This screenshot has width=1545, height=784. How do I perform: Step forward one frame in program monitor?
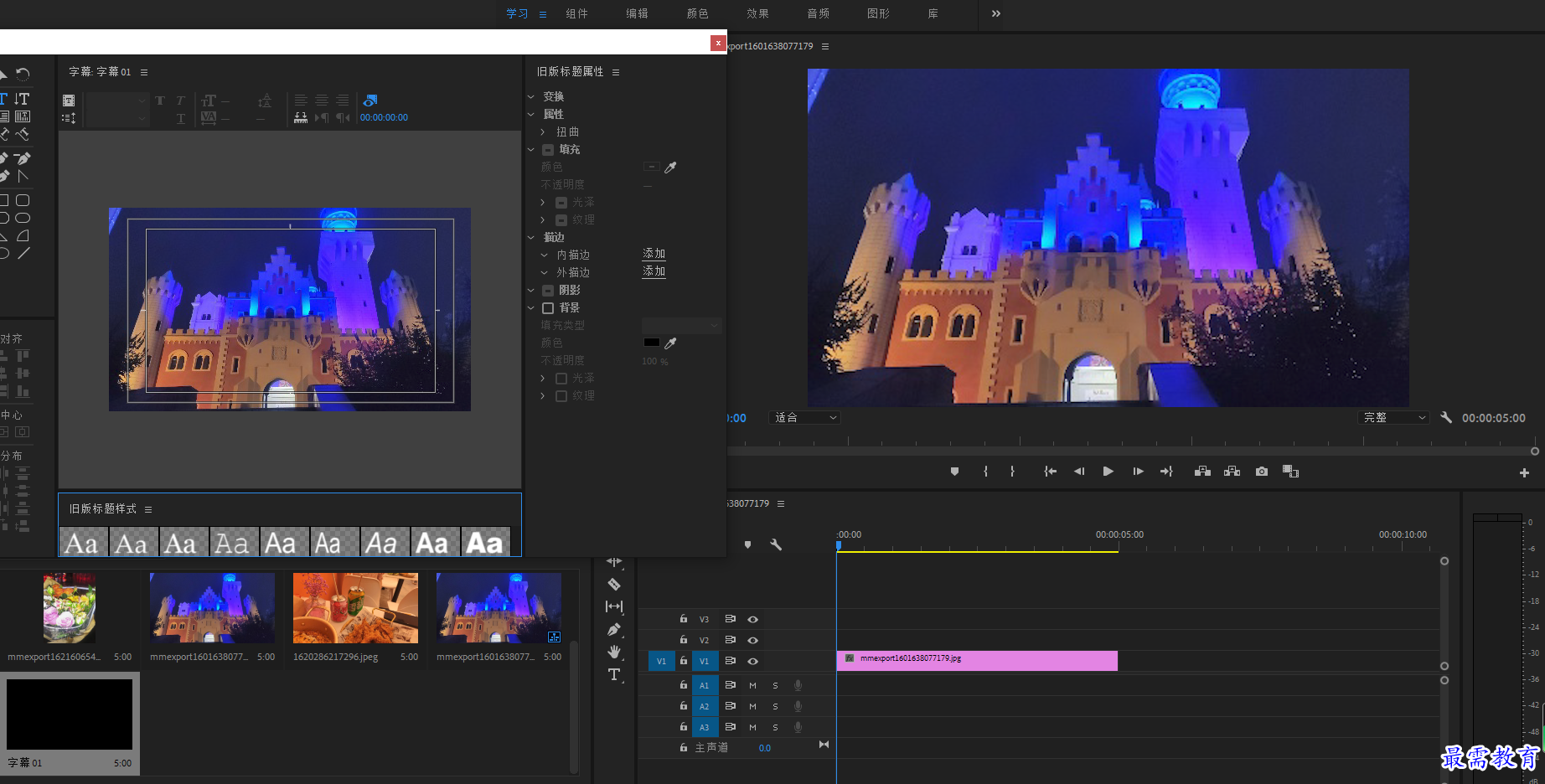tap(1138, 472)
